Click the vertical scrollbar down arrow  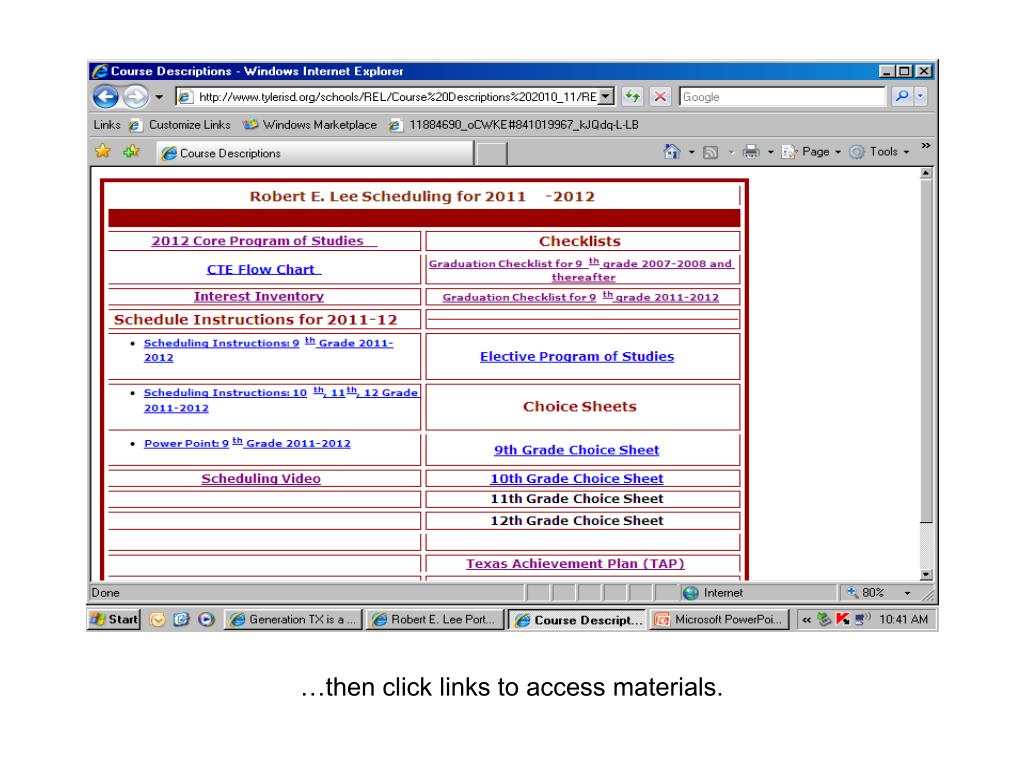925,575
